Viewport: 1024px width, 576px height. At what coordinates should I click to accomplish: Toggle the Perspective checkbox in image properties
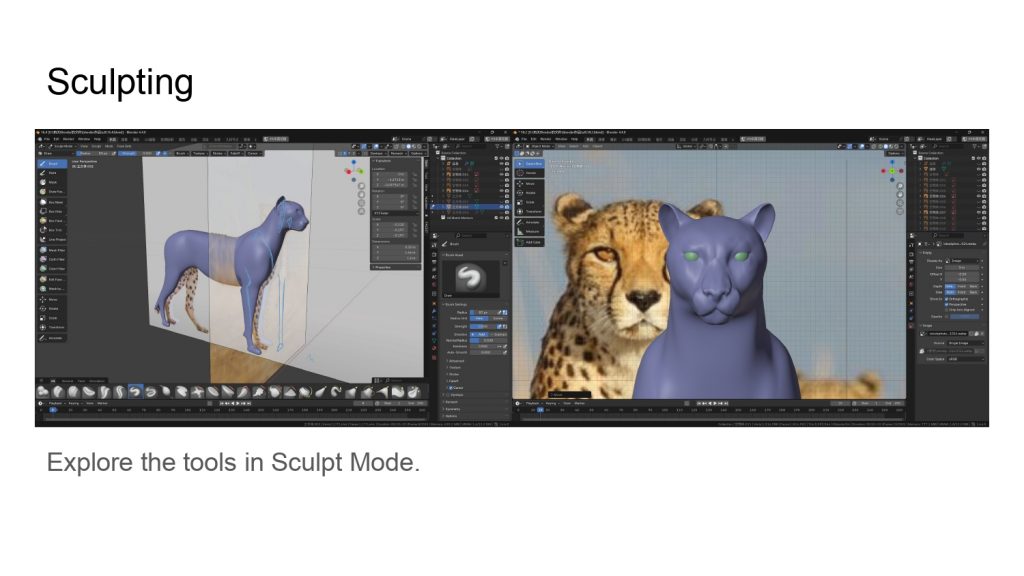tap(948, 304)
